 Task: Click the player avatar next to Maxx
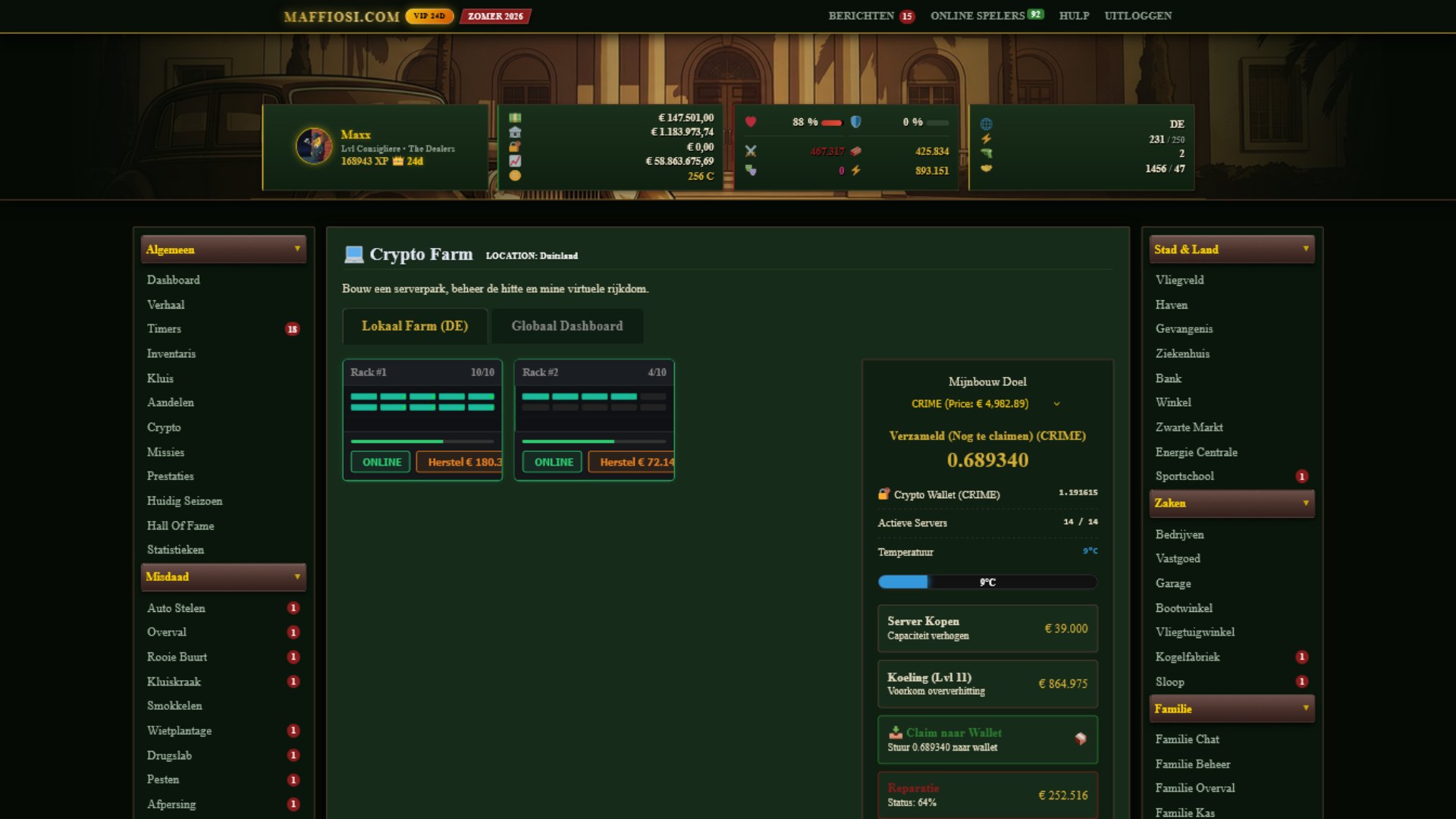pos(313,146)
